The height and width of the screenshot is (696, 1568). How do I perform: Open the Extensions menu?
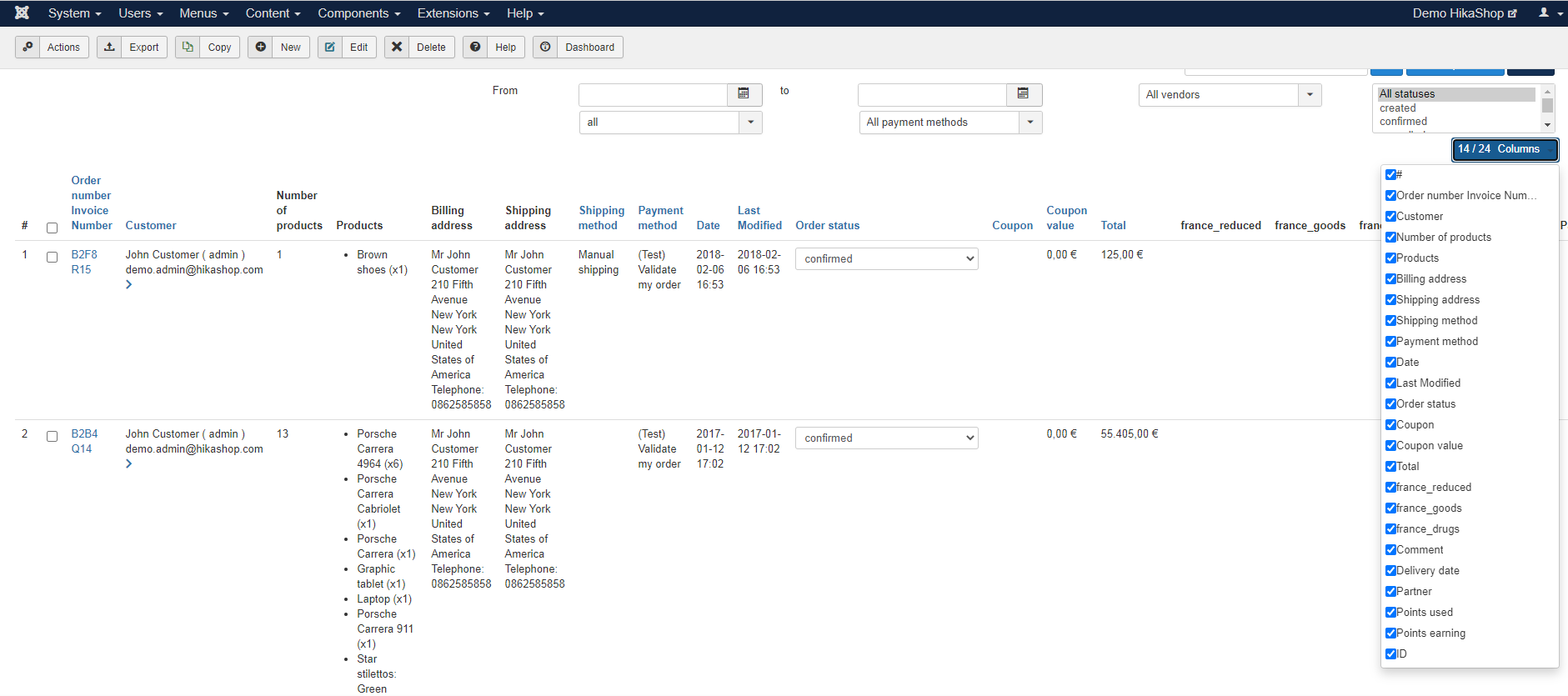tap(453, 13)
